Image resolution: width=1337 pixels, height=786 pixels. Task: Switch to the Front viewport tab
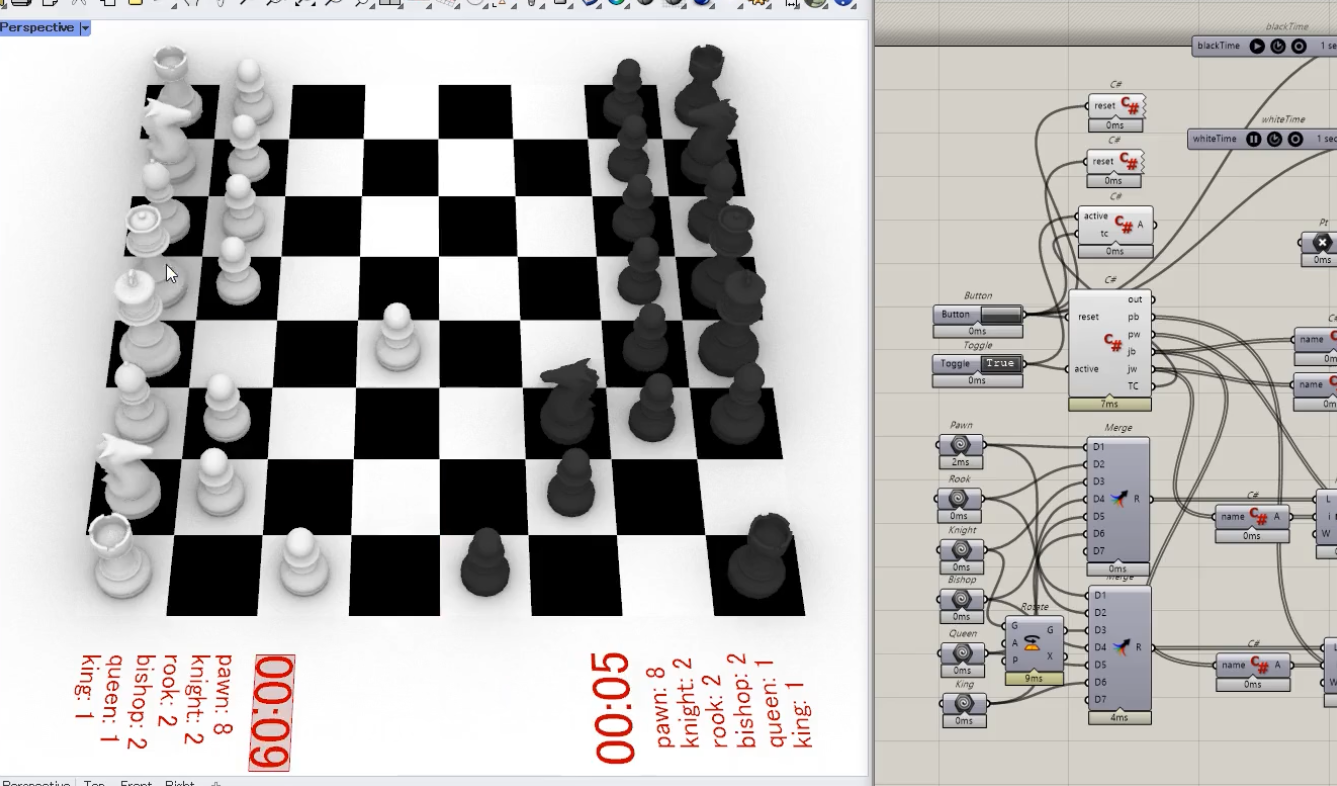click(x=137, y=783)
